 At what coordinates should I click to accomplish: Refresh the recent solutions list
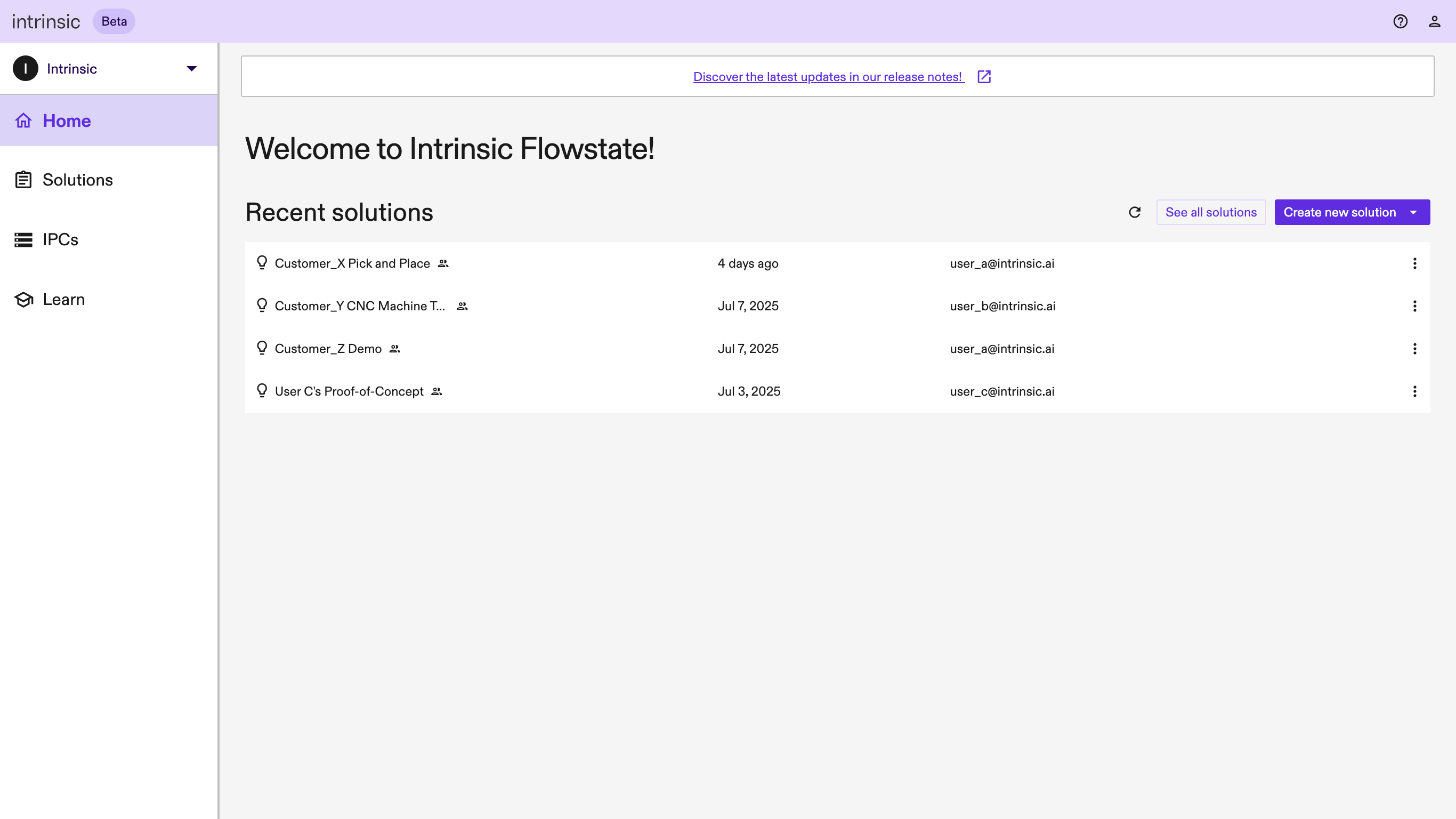[x=1135, y=212]
